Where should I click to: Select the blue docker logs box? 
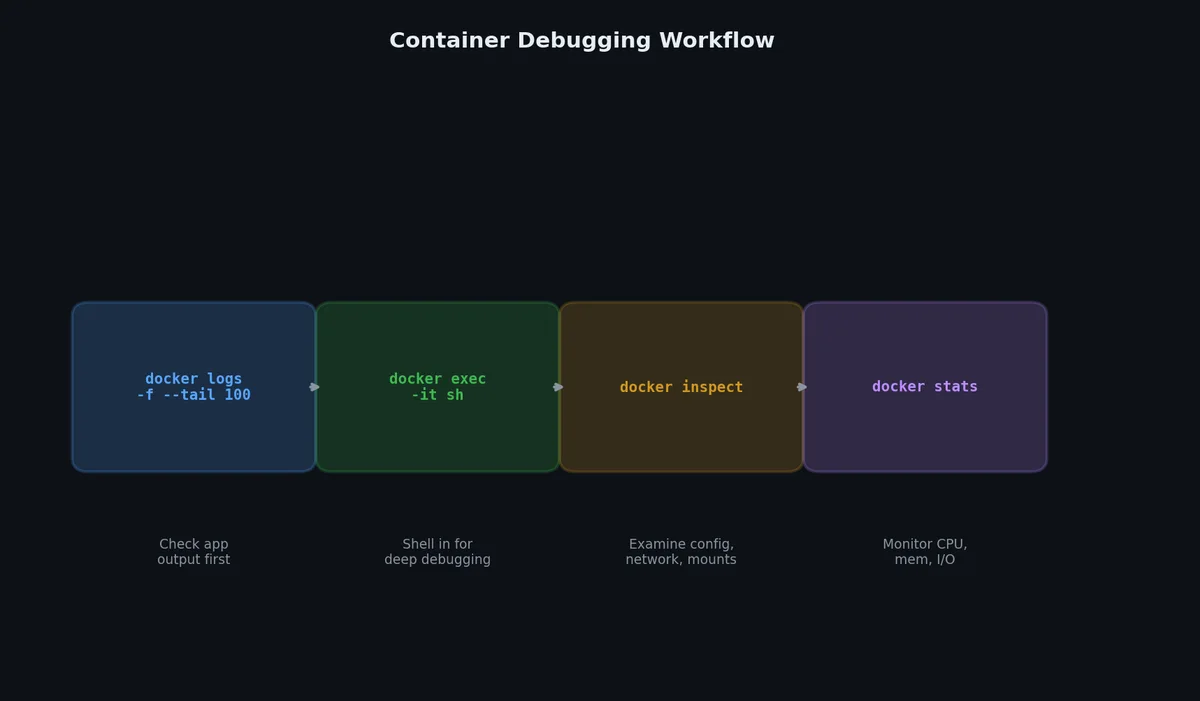194,387
